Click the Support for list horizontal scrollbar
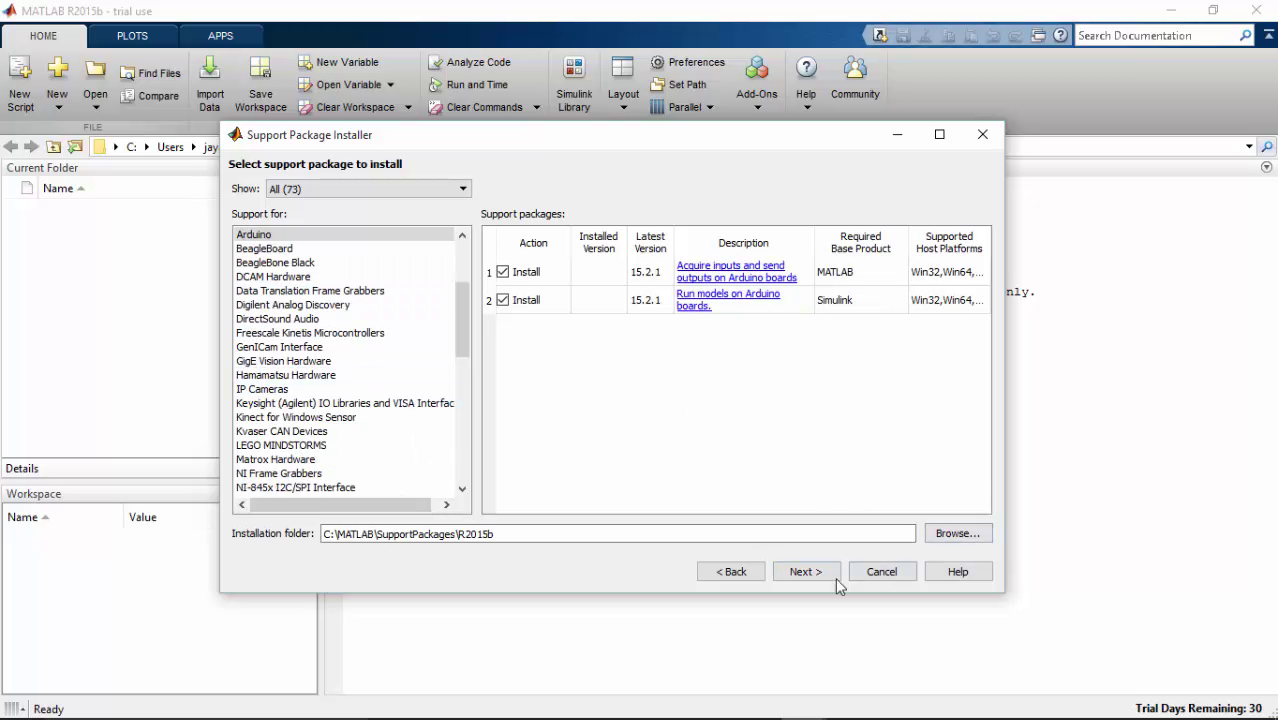The width and height of the screenshot is (1278, 720). click(x=340, y=505)
